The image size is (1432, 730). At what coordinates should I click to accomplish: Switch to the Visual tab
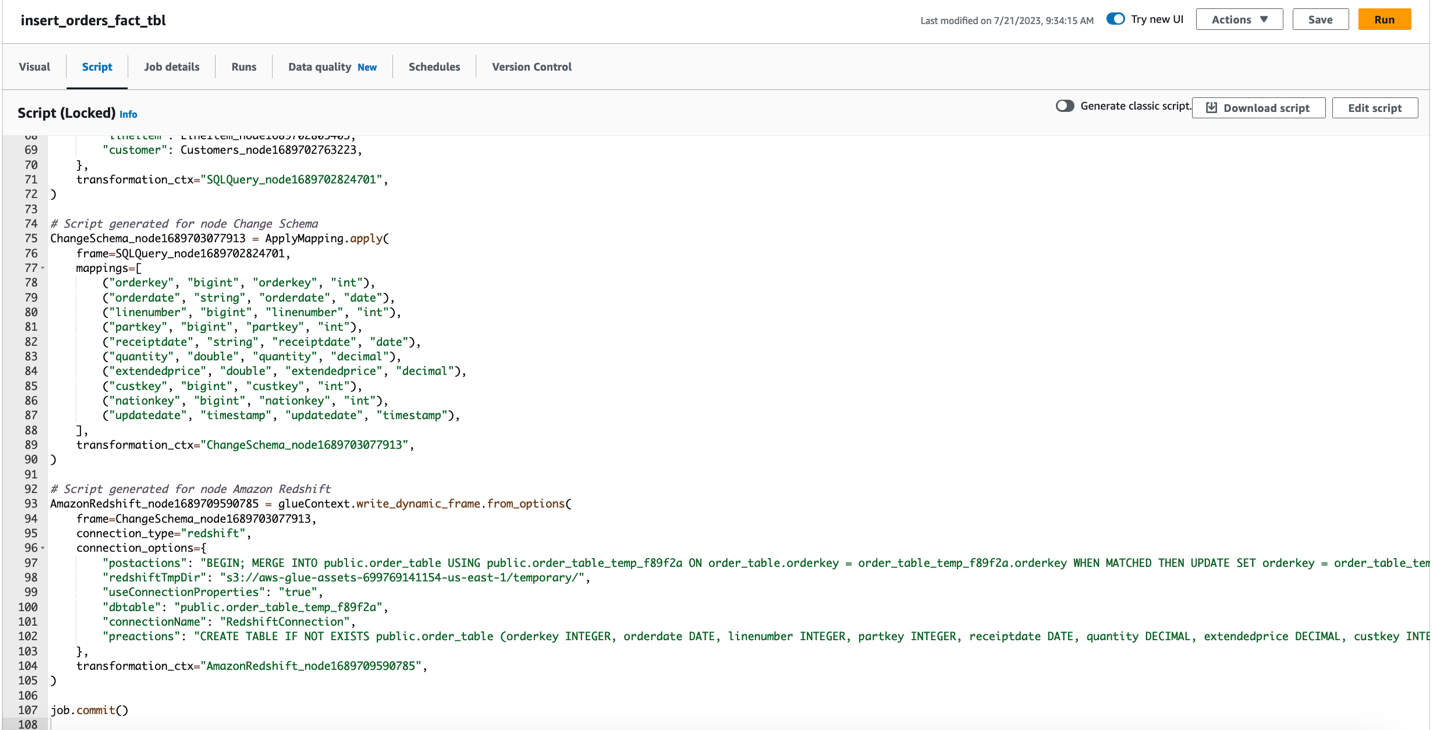(x=34, y=67)
